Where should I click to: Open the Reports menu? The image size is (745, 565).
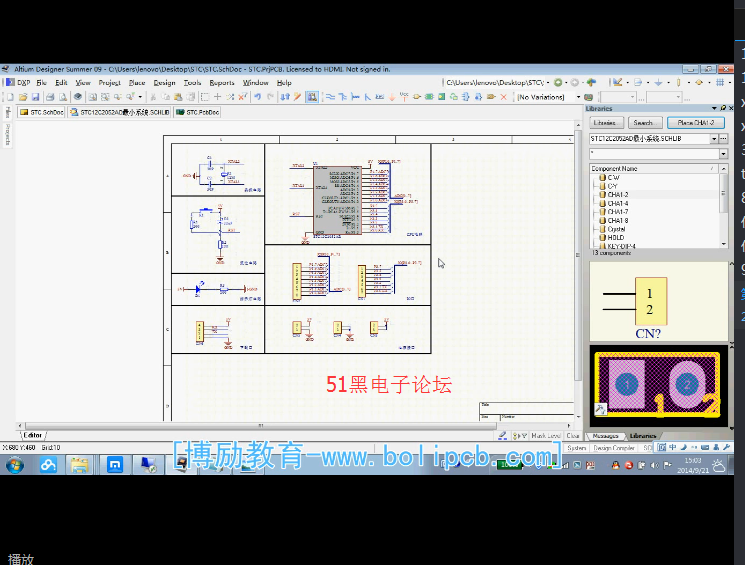(222, 83)
